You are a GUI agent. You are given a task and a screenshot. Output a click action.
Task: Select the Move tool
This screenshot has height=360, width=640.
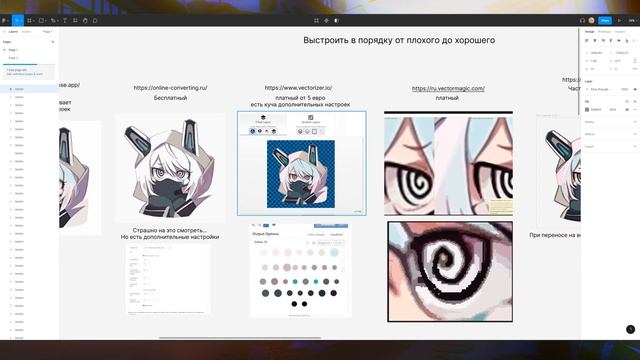pyautogui.click(x=16, y=20)
